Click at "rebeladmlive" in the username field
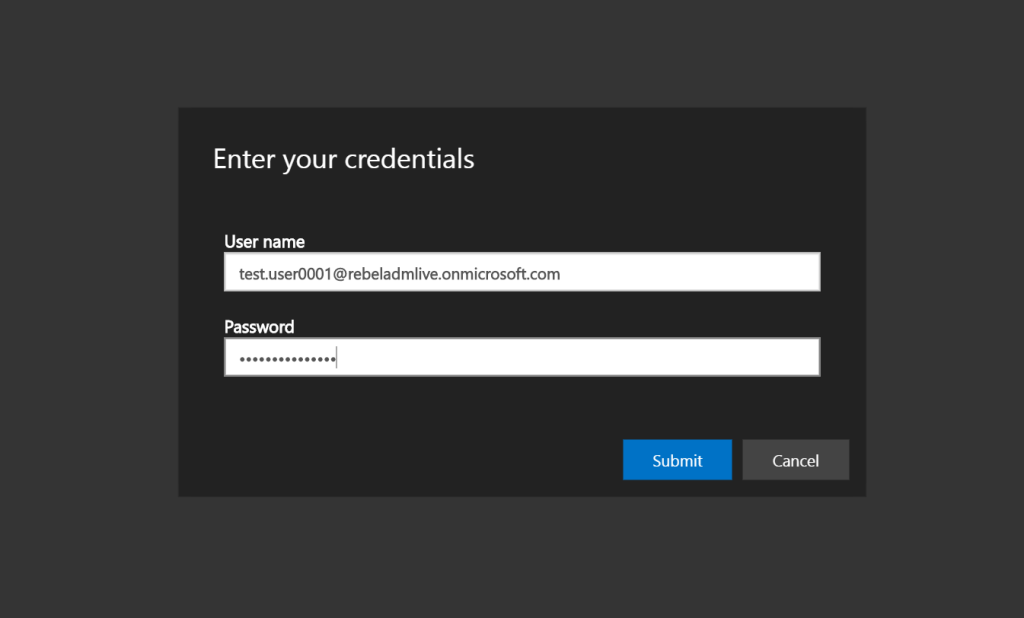 tap(393, 274)
